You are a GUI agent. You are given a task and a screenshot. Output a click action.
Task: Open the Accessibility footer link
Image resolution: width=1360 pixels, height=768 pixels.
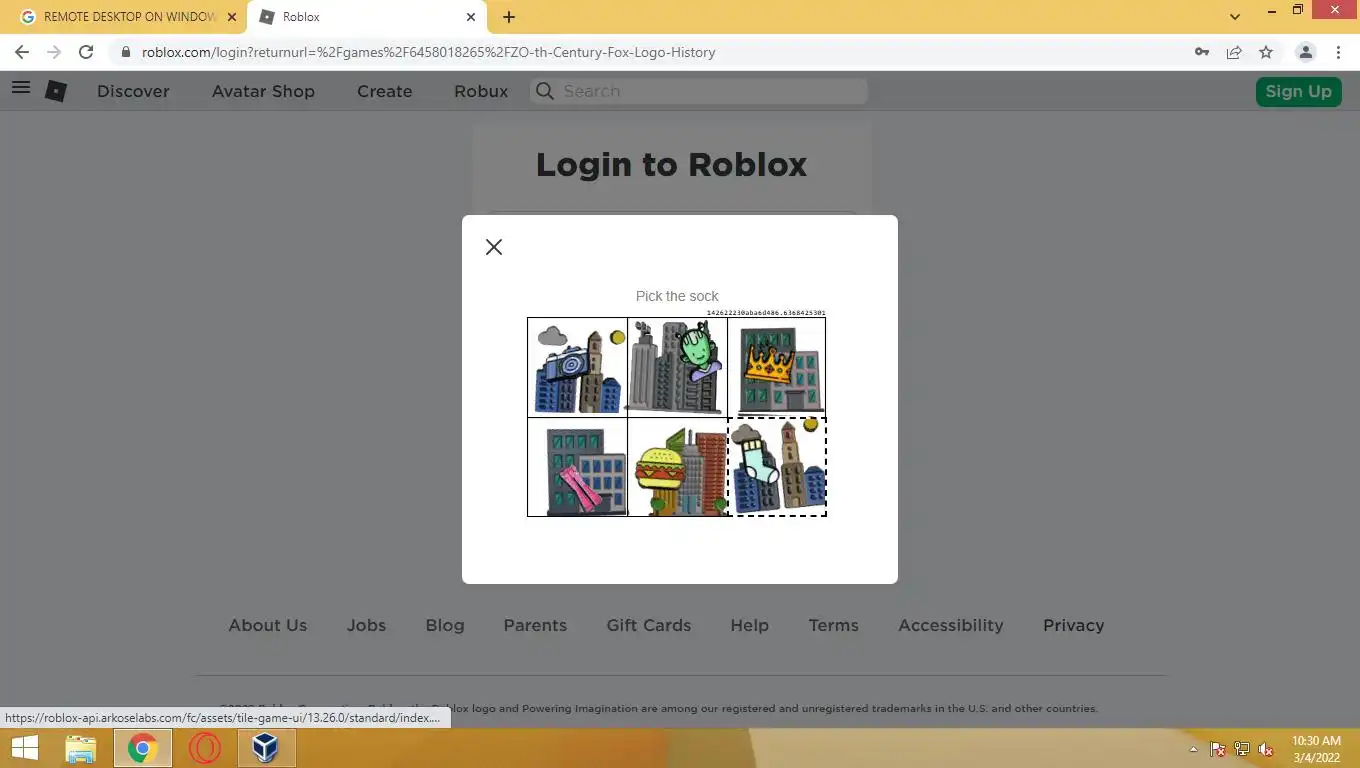coord(951,625)
